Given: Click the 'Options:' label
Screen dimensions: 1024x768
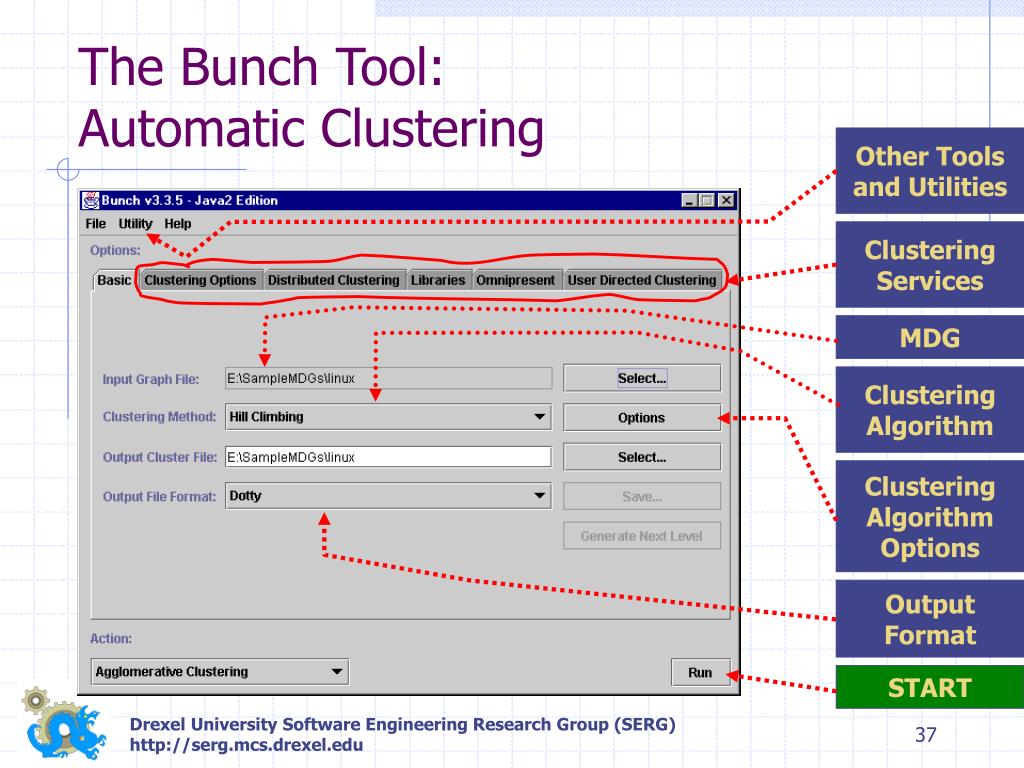Looking at the screenshot, I should [x=116, y=250].
